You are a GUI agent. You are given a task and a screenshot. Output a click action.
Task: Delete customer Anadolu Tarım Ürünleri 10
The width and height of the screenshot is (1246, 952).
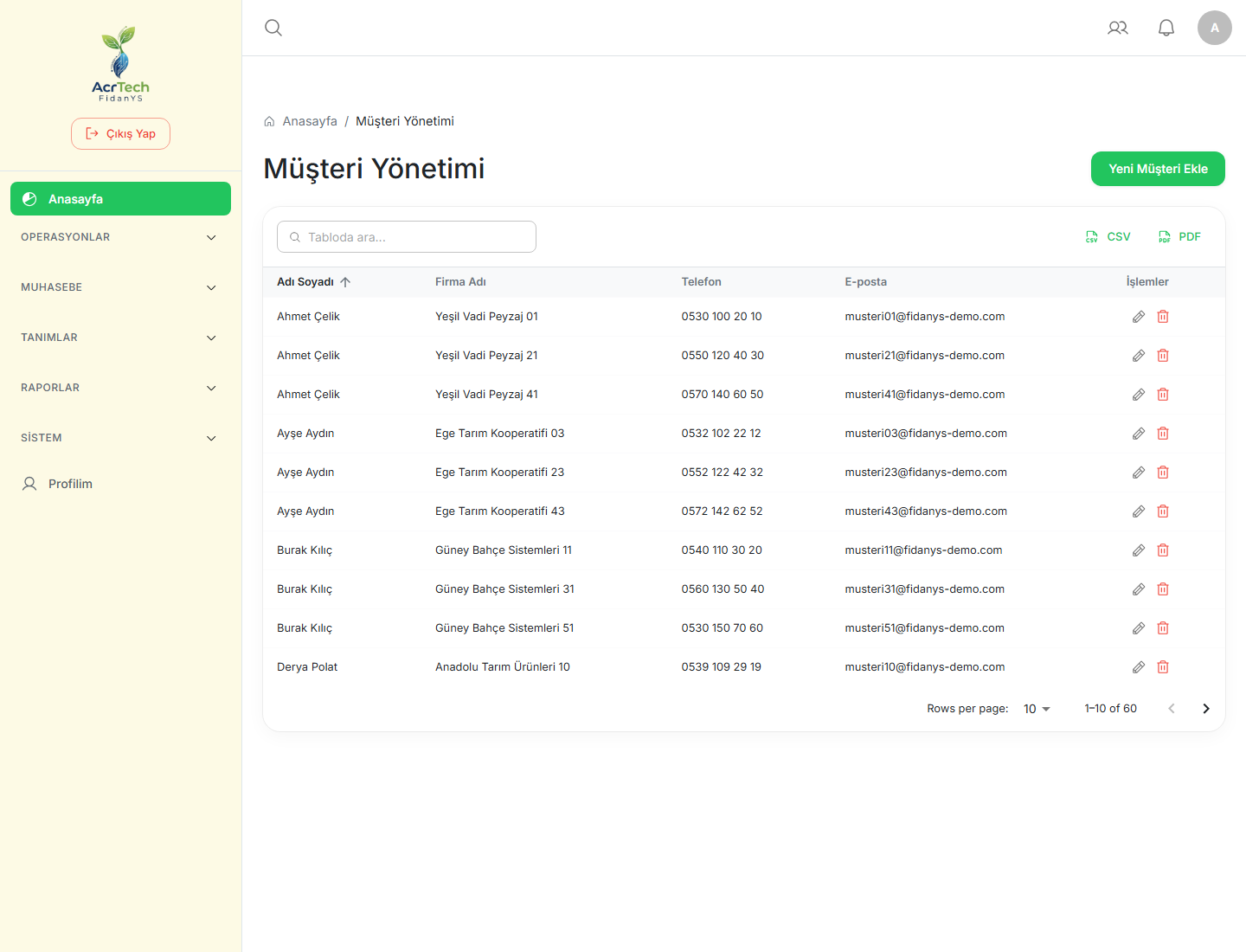pyautogui.click(x=1163, y=667)
